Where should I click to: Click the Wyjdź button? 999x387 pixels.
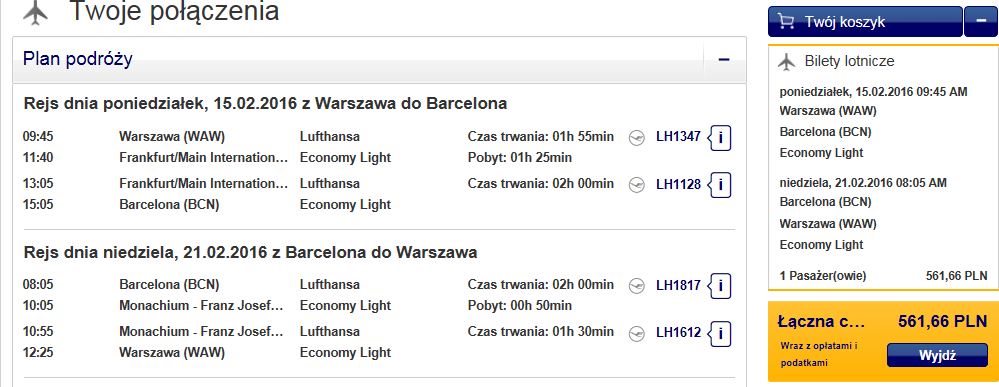pos(937,355)
